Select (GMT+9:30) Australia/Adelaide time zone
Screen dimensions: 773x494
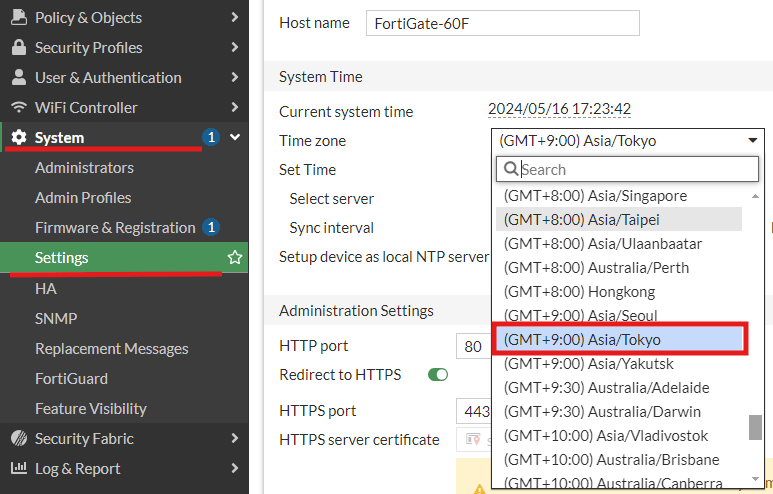pos(619,388)
